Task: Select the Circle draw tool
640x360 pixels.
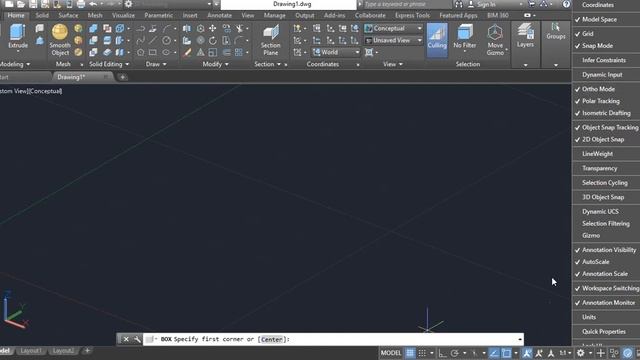Action: [167, 40]
